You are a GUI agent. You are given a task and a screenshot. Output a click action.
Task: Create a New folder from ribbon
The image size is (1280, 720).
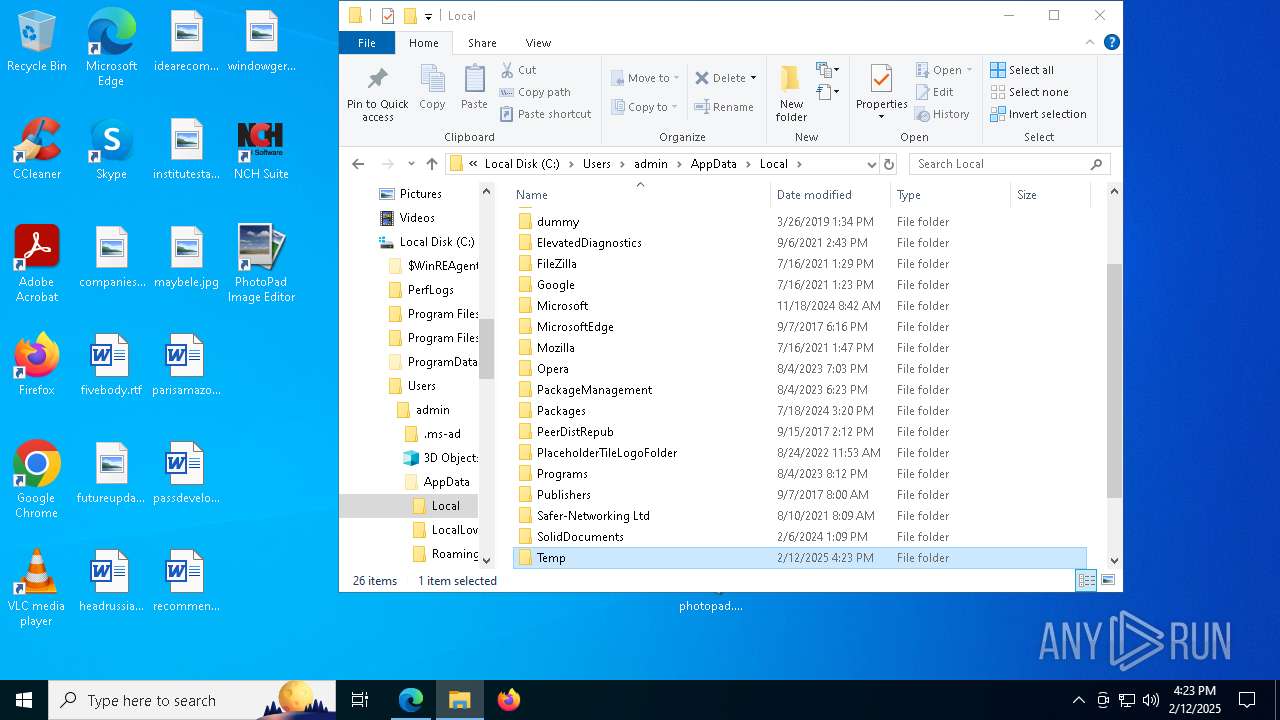(791, 93)
